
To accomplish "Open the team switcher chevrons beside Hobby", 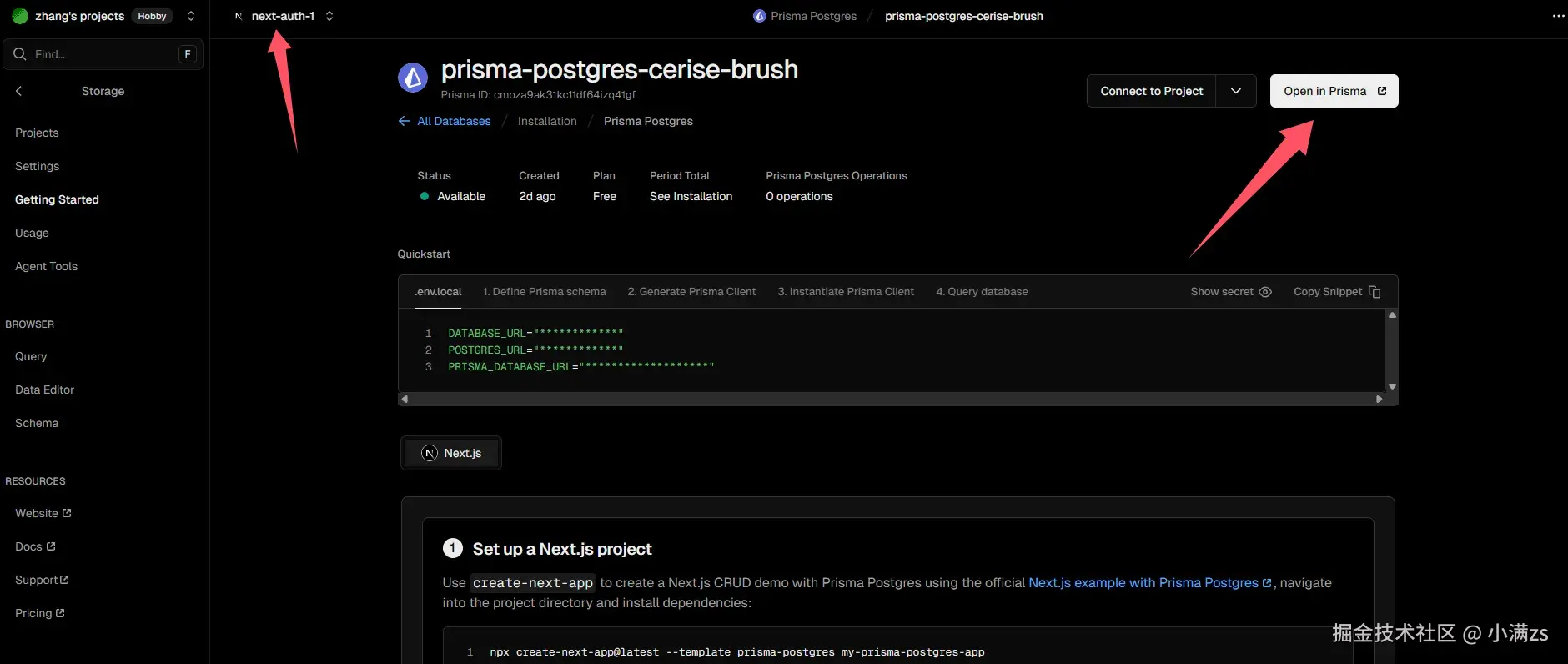I will click(191, 16).
